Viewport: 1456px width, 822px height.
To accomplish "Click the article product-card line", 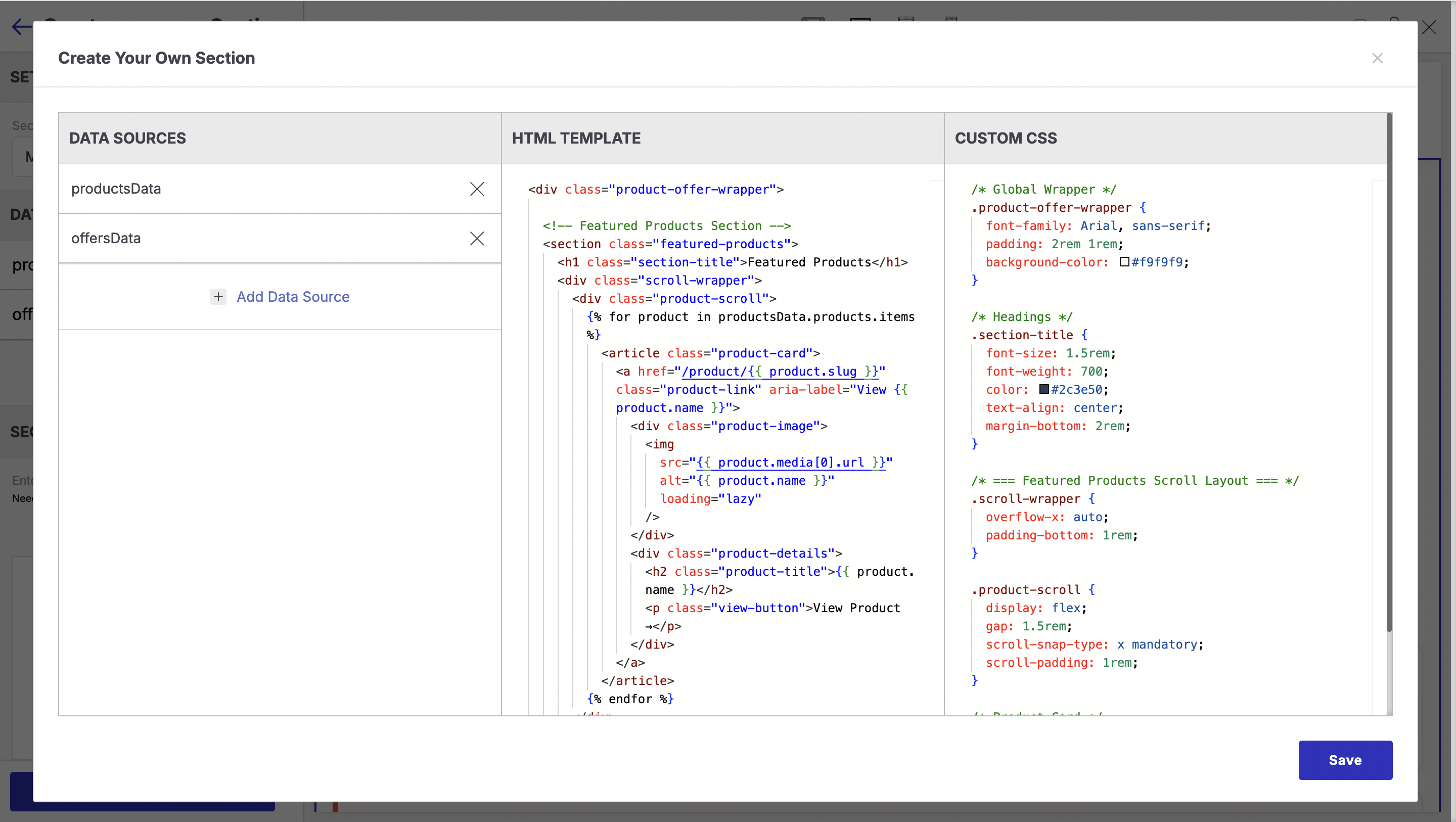I will click(710, 353).
